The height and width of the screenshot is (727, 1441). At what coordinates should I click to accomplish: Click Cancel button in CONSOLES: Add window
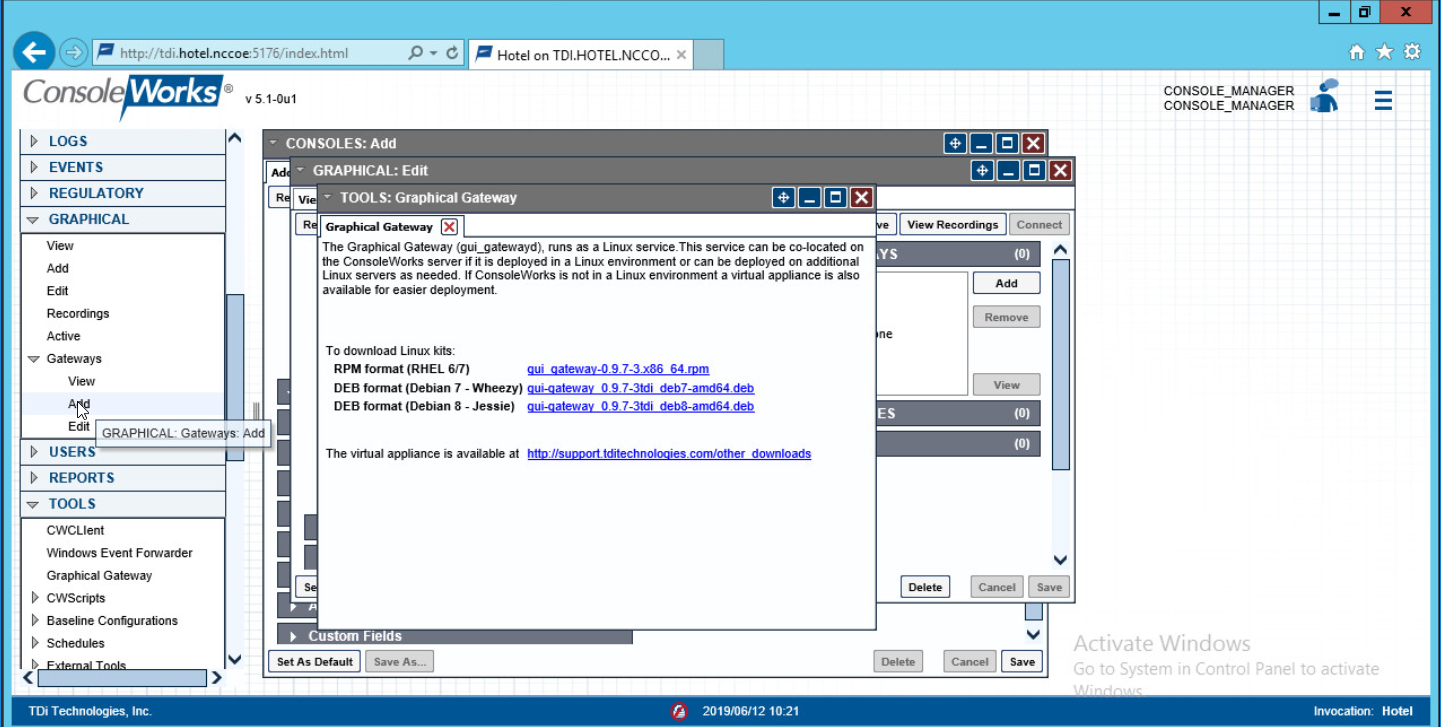(x=970, y=661)
